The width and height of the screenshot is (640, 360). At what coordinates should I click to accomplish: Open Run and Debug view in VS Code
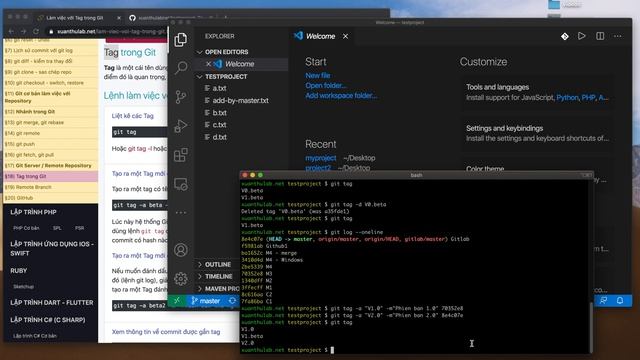point(181,126)
